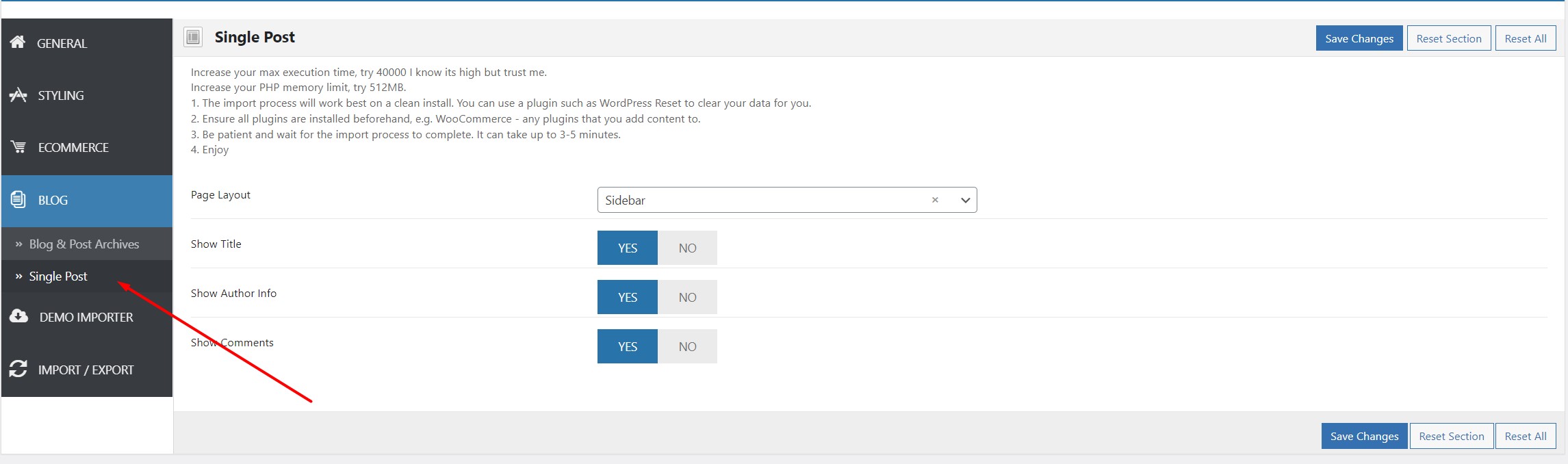
Task: Open the DEMO IMPORTER section
Action: click(x=87, y=317)
